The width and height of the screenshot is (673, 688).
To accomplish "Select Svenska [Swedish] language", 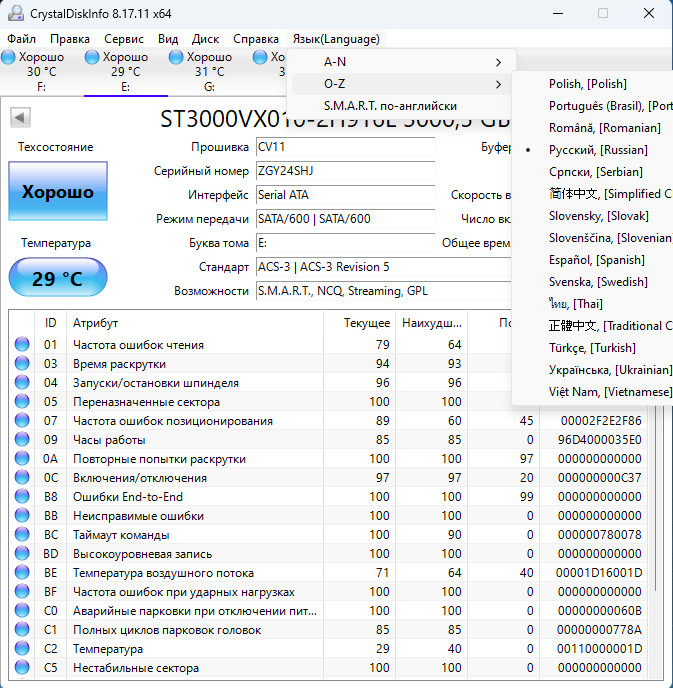I will 592,282.
